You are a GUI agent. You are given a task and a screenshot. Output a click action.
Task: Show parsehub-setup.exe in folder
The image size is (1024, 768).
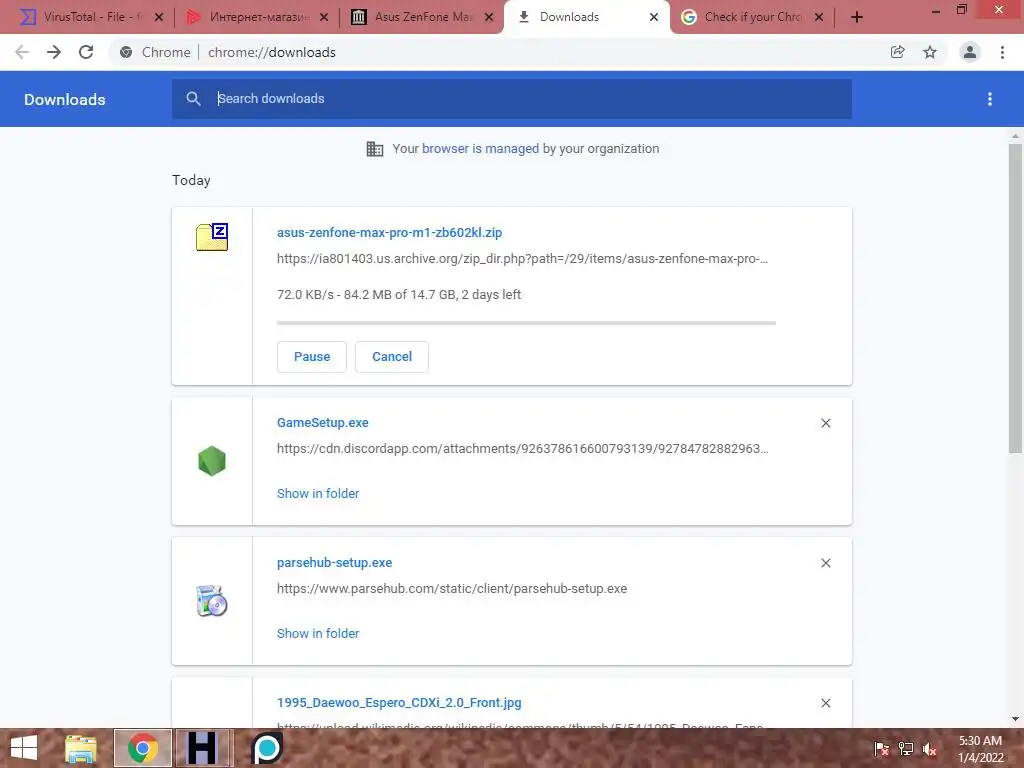[x=318, y=633]
